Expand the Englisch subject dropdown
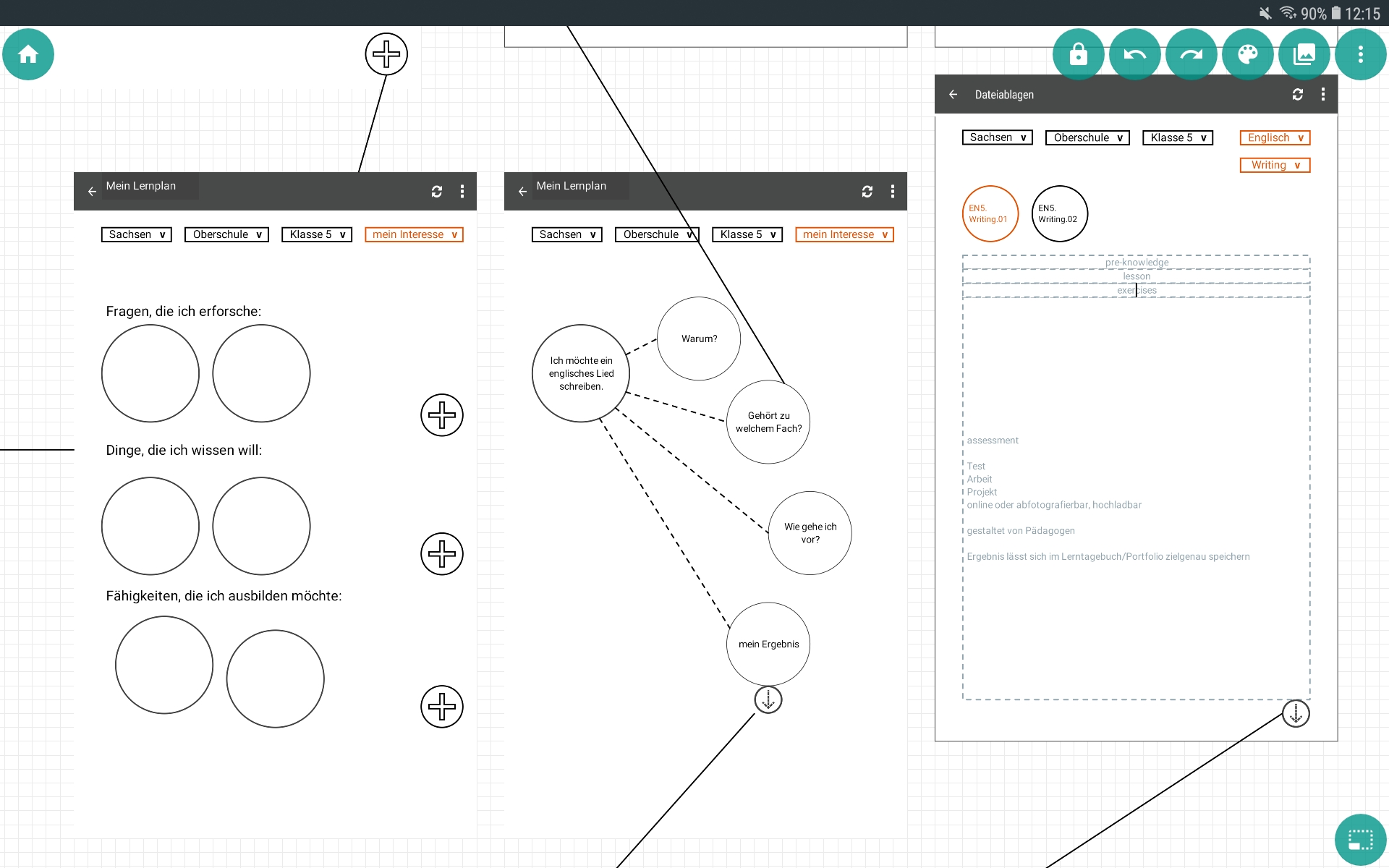 (x=1275, y=137)
